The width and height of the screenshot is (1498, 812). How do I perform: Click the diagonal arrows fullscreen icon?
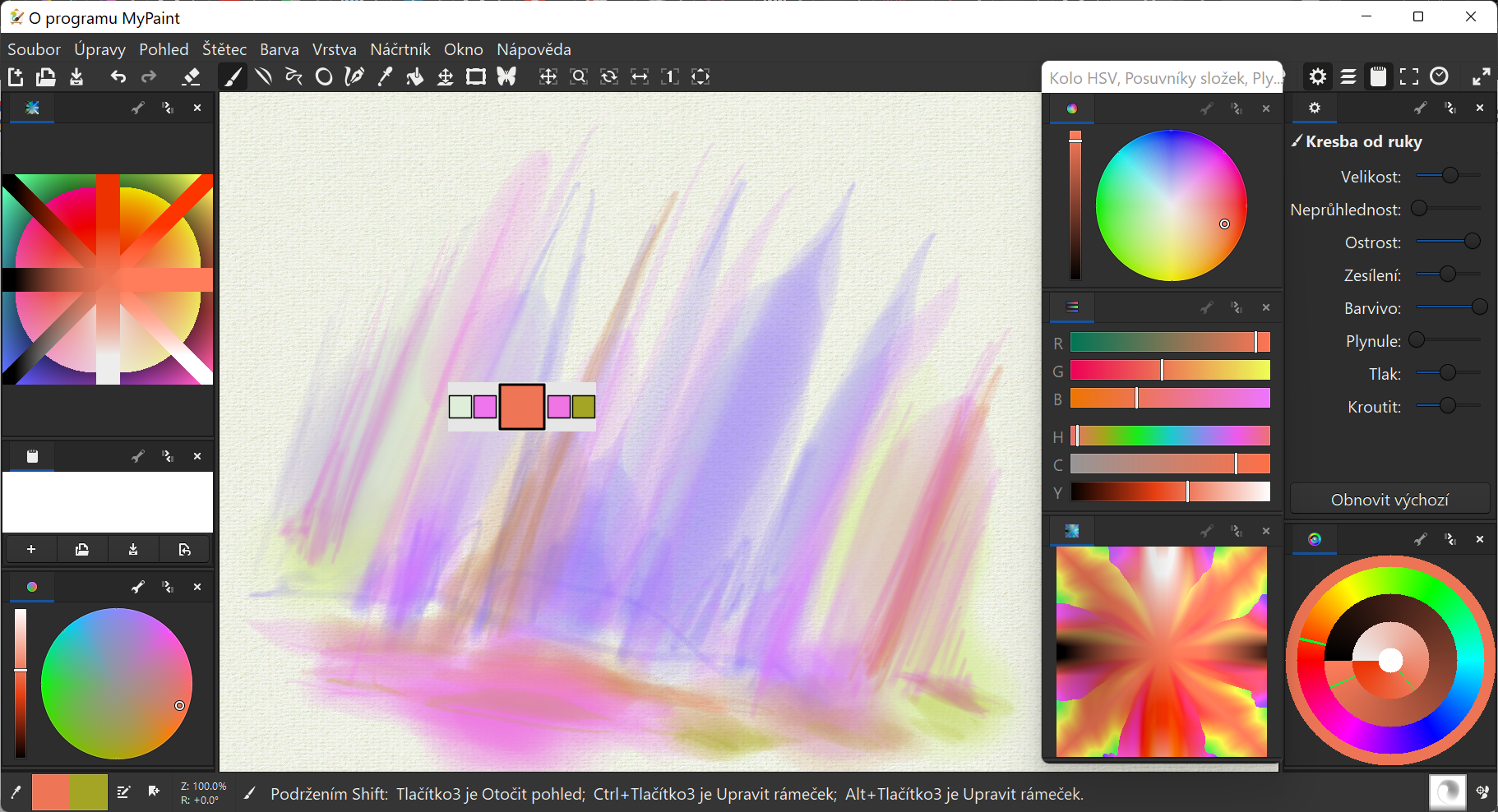1482,76
